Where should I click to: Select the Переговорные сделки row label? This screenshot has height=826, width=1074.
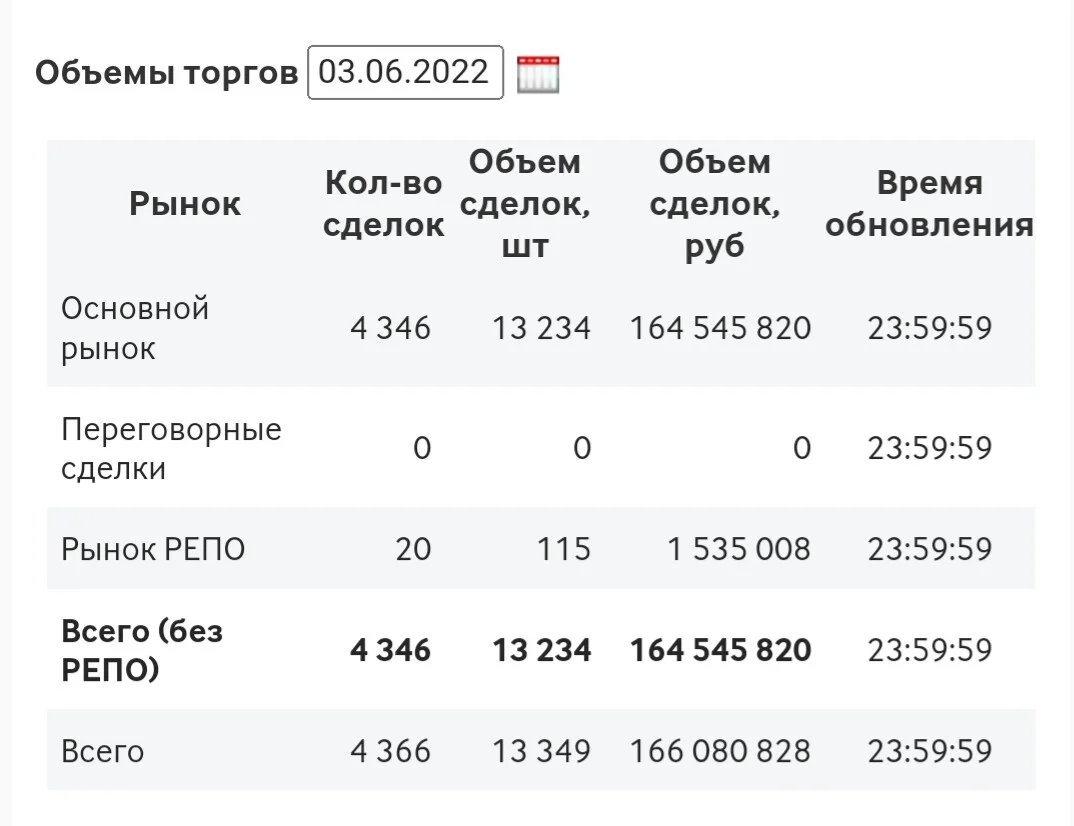[x=171, y=449]
